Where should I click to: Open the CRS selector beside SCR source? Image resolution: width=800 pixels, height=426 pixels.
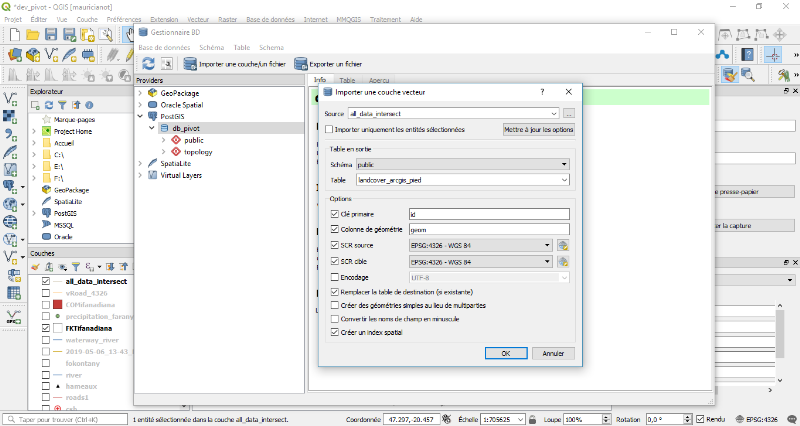563,245
